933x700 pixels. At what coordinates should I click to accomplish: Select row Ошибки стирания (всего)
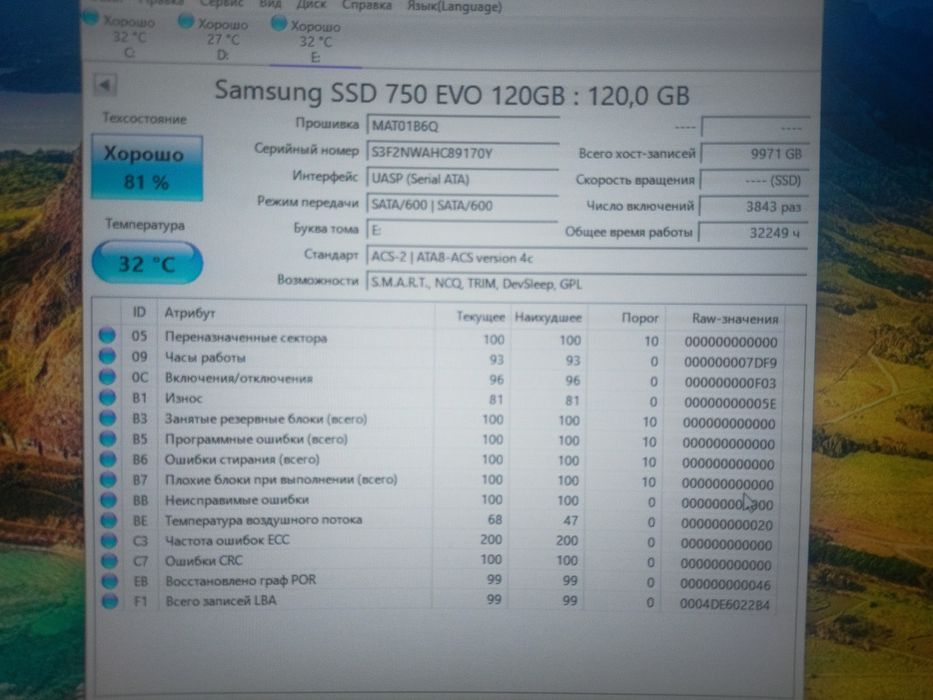(439, 461)
